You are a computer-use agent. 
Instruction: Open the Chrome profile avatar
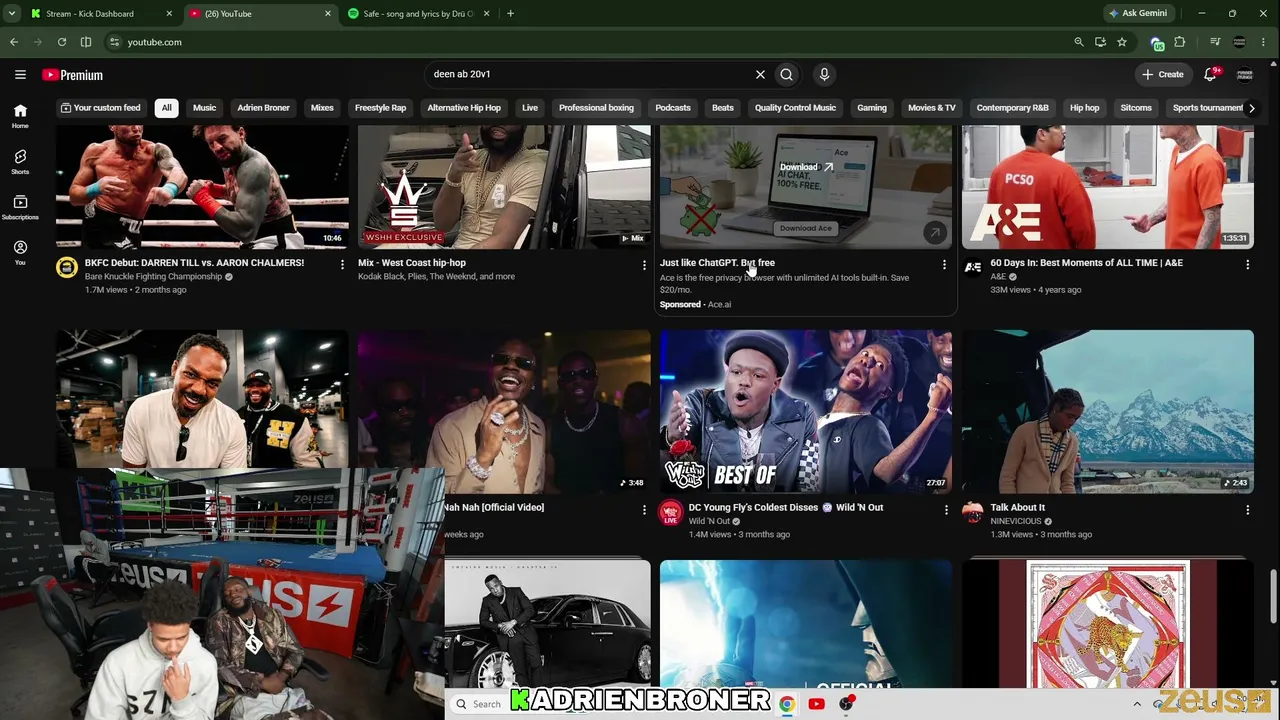point(1240,42)
